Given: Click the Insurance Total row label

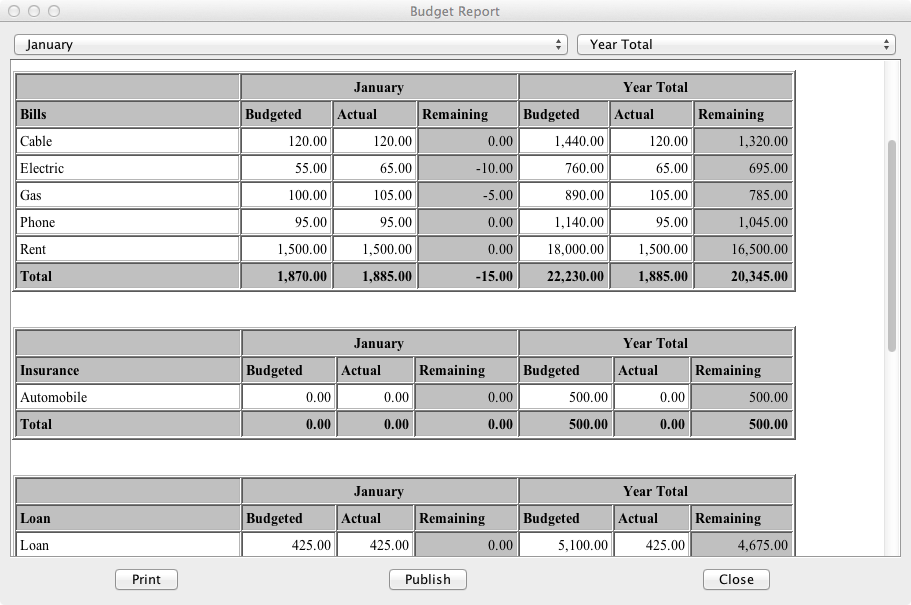Looking at the screenshot, I should 128,424.
